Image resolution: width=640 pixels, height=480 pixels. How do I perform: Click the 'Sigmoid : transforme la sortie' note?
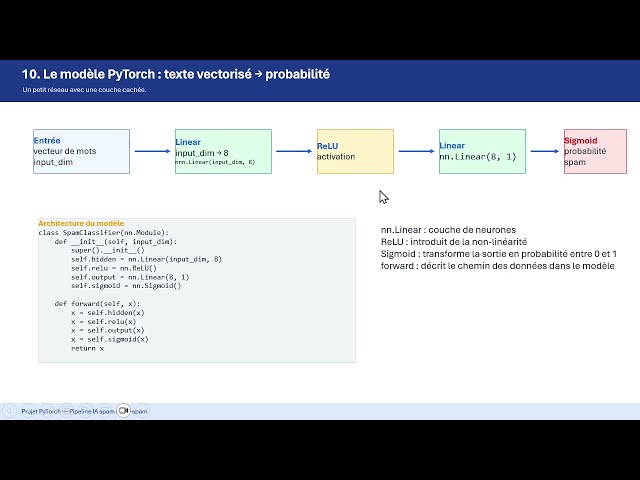tap(498, 254)
